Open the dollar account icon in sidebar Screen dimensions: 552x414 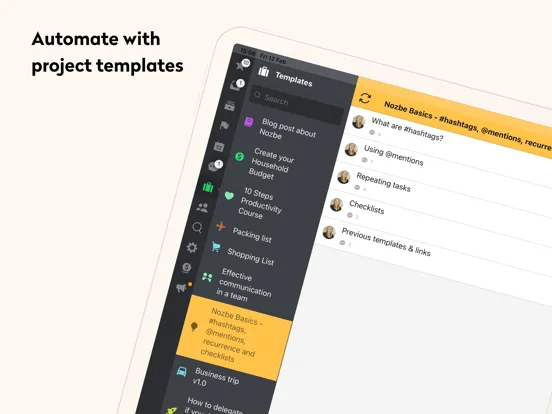187,268
